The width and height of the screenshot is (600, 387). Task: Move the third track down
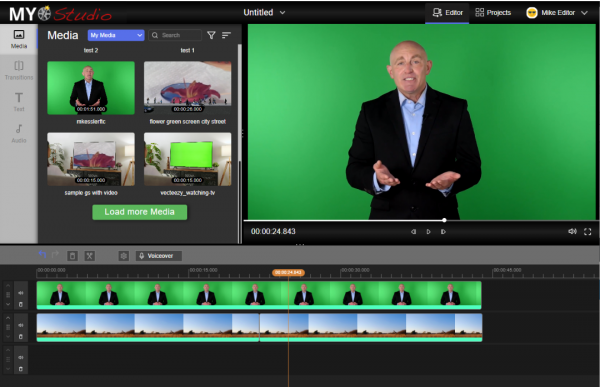[x=8, y=369]
